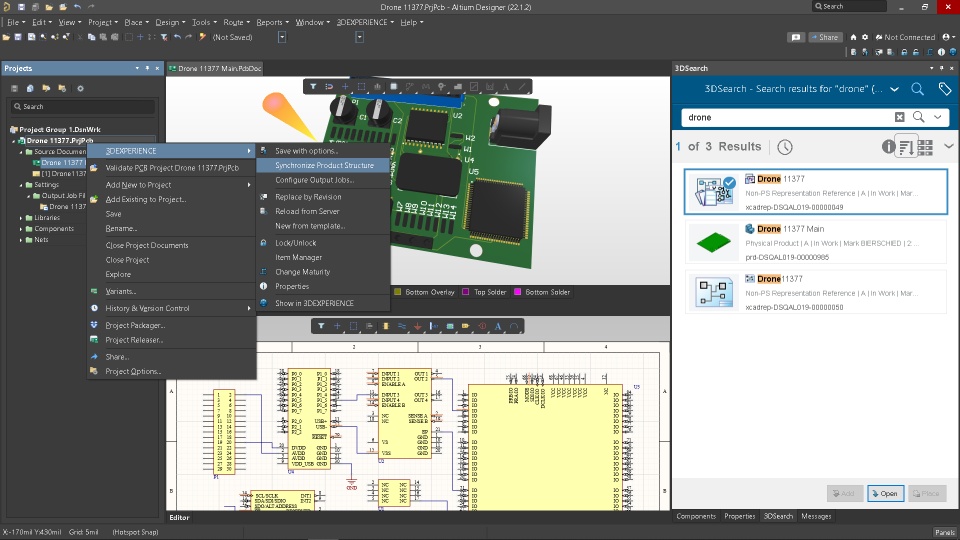The width and height of the screenshot is (960, 540).
Task: Select Validate PCB Project Drone 11377
Action: [171, 168]
